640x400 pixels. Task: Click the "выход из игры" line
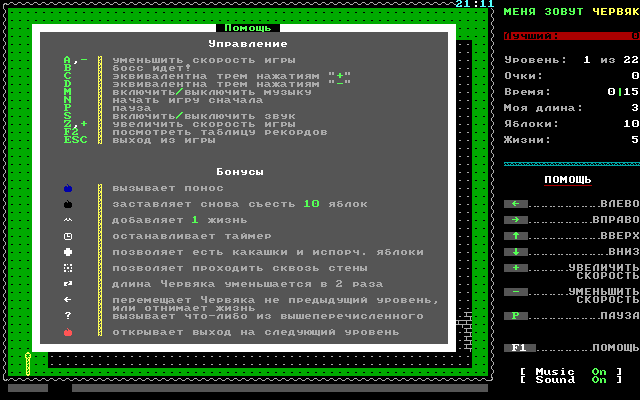pos(164,140)
